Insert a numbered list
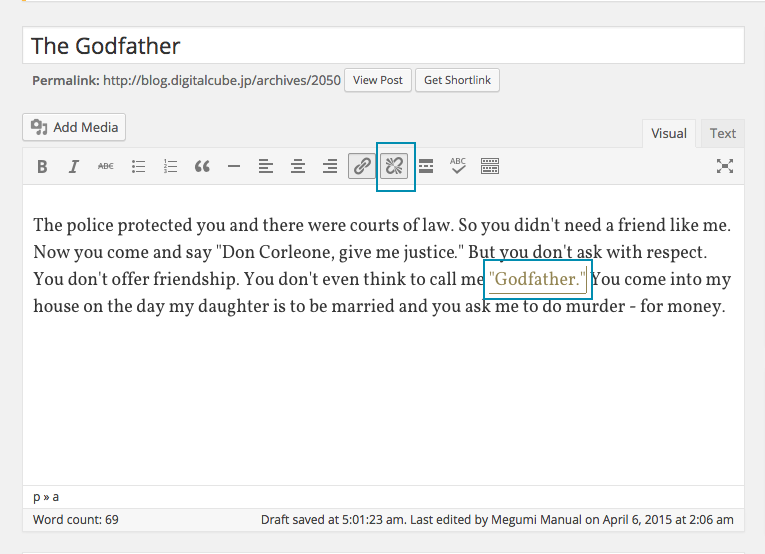Image resolution: width=765 pixels, height=554 pixels. point(170,167)
